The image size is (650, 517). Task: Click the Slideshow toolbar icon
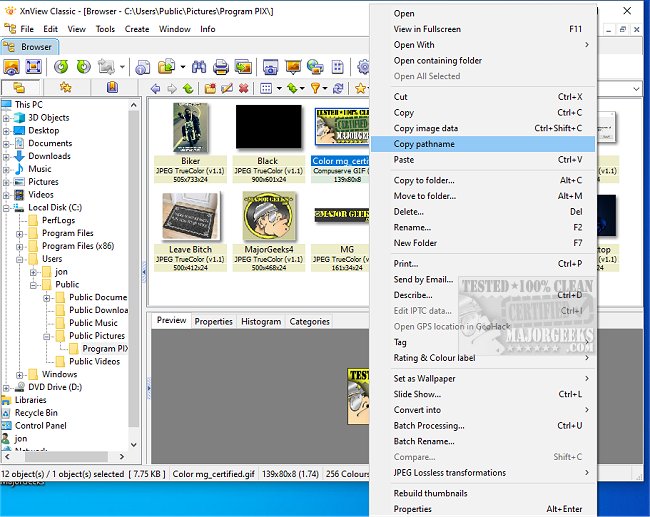[x=293, y=67]
